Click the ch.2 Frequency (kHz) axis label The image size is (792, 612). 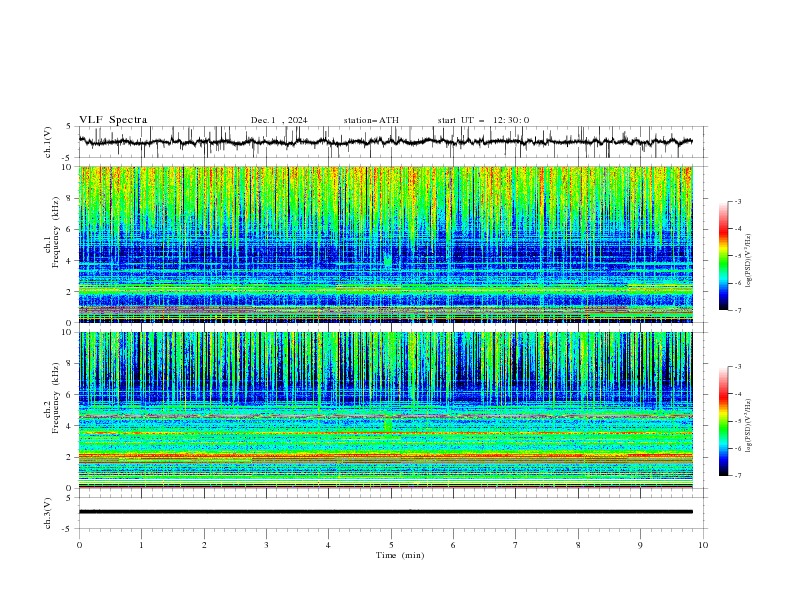click(52, 397)
